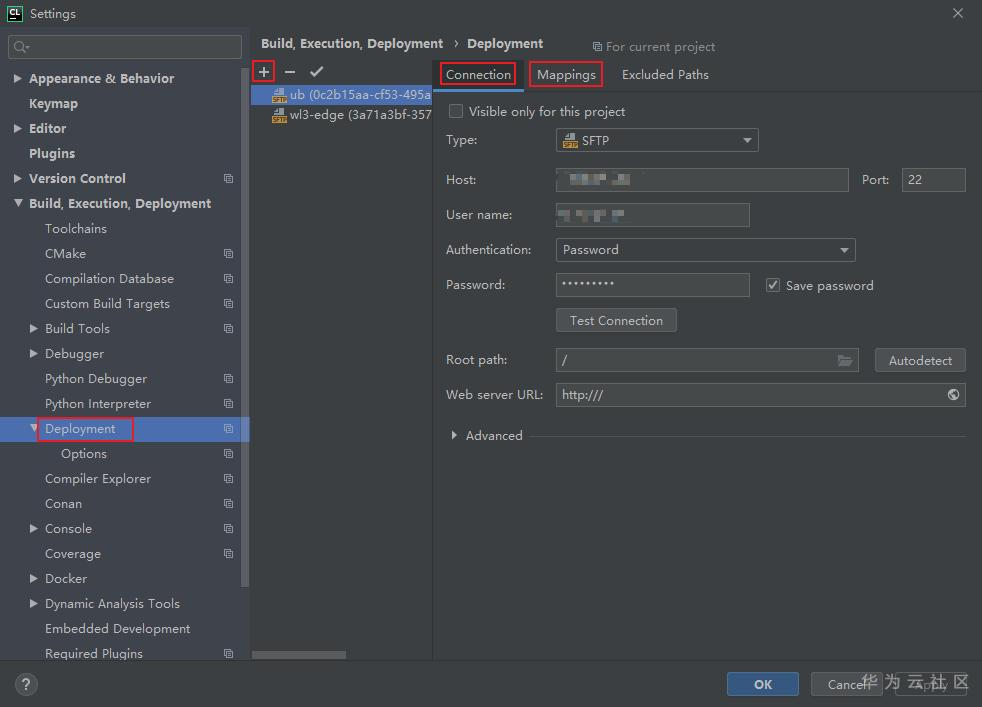The image size is (982, 707).
Task: Expand the Docker node
Action: (x=34, y=579)
